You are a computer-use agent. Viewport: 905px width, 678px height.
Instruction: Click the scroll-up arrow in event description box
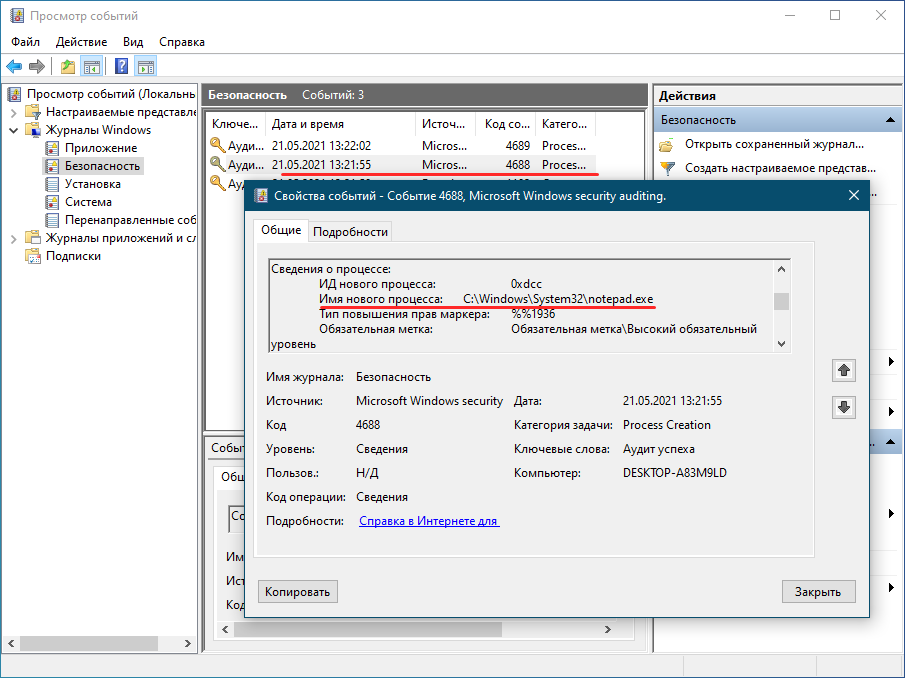(x=781, y=269)
